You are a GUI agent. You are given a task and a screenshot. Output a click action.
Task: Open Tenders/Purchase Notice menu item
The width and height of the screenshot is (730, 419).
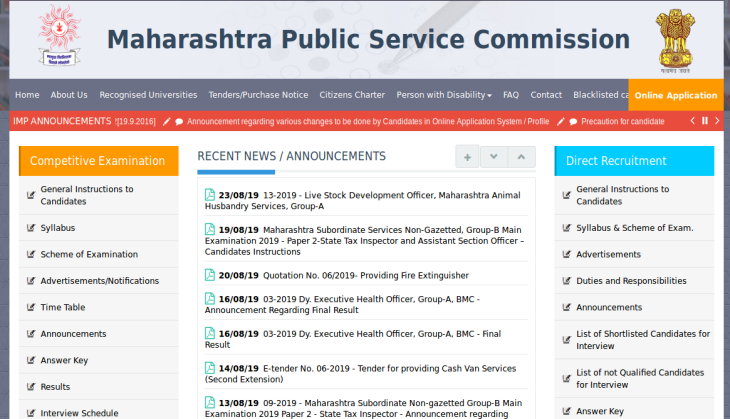click(x=258, y=95)
